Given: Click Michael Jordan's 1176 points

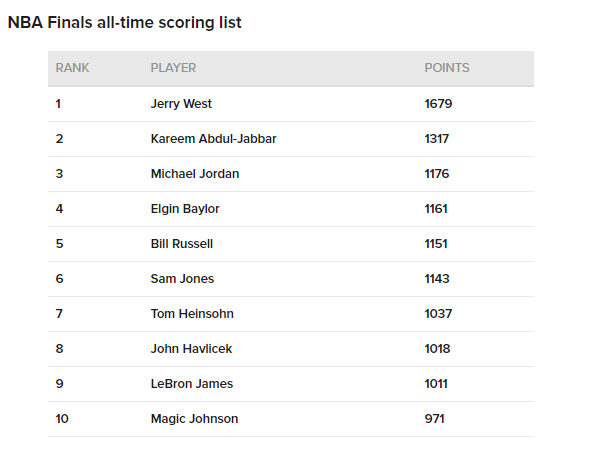Looking at the screenshot, I should 438,174.
